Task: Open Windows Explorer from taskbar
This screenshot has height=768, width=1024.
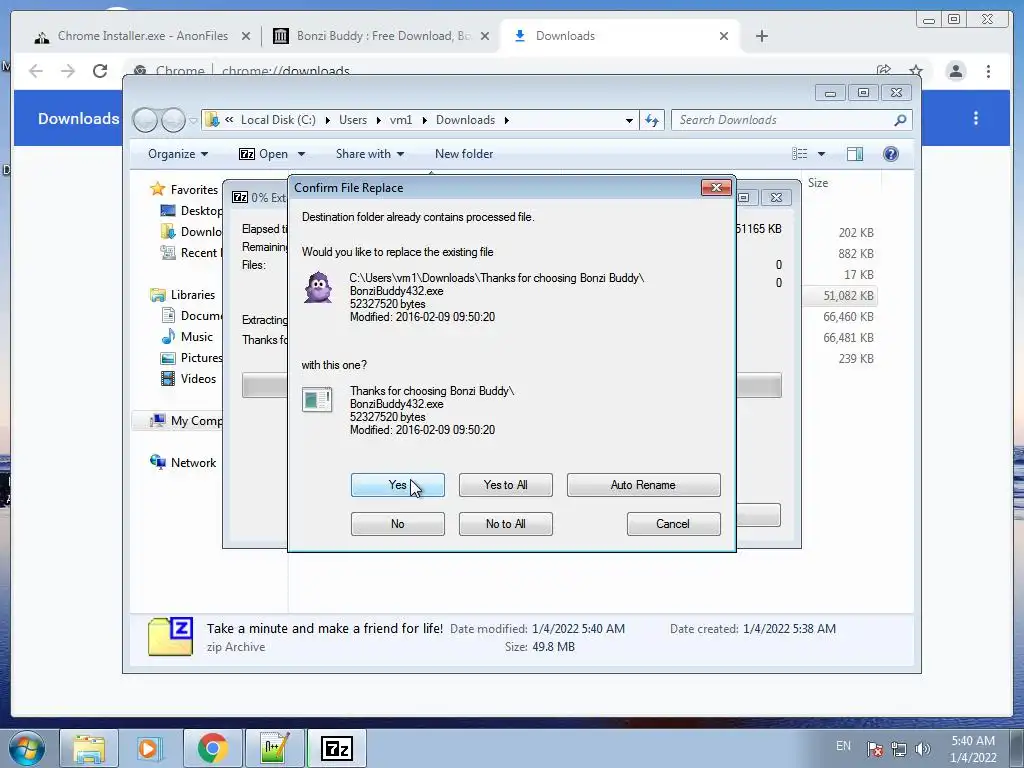Action: tap(89, 748)
